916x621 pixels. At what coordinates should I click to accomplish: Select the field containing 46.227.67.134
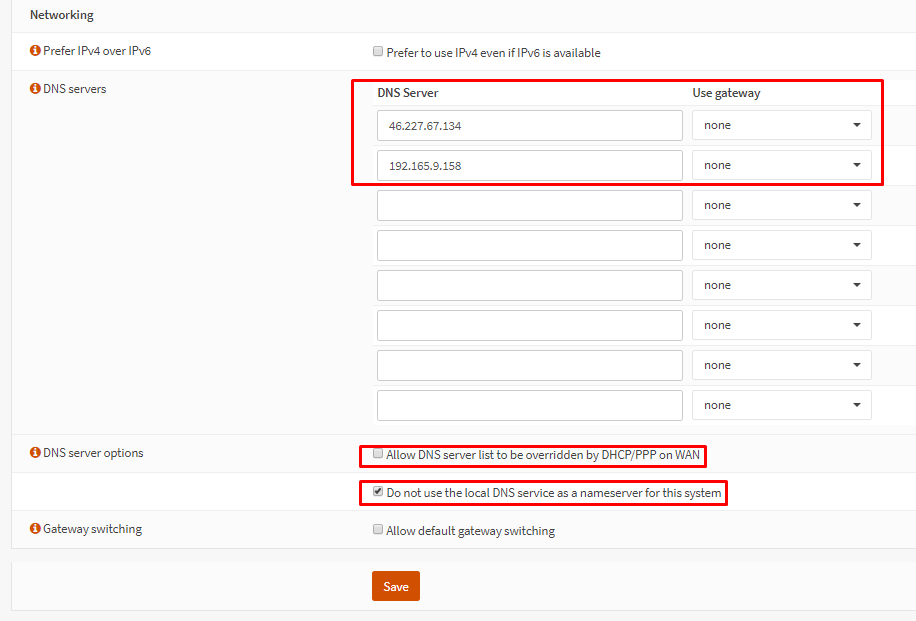pos(529,124)
